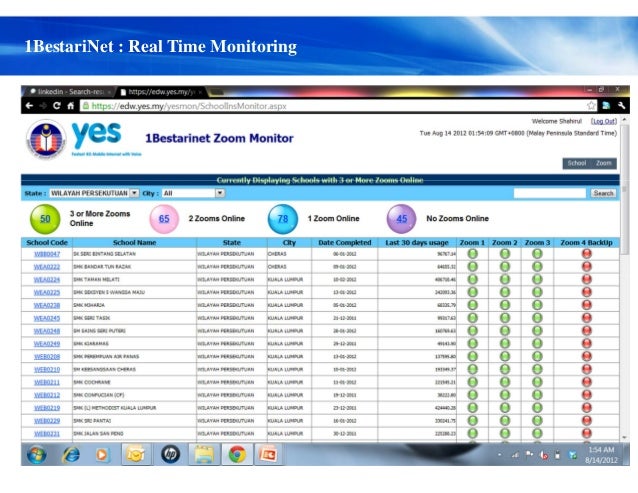Image resolution: width=638 pixels, height=493 pixels.
Task: Click Zoom 2 green status for WEB0219
Action: coord(505,408)
